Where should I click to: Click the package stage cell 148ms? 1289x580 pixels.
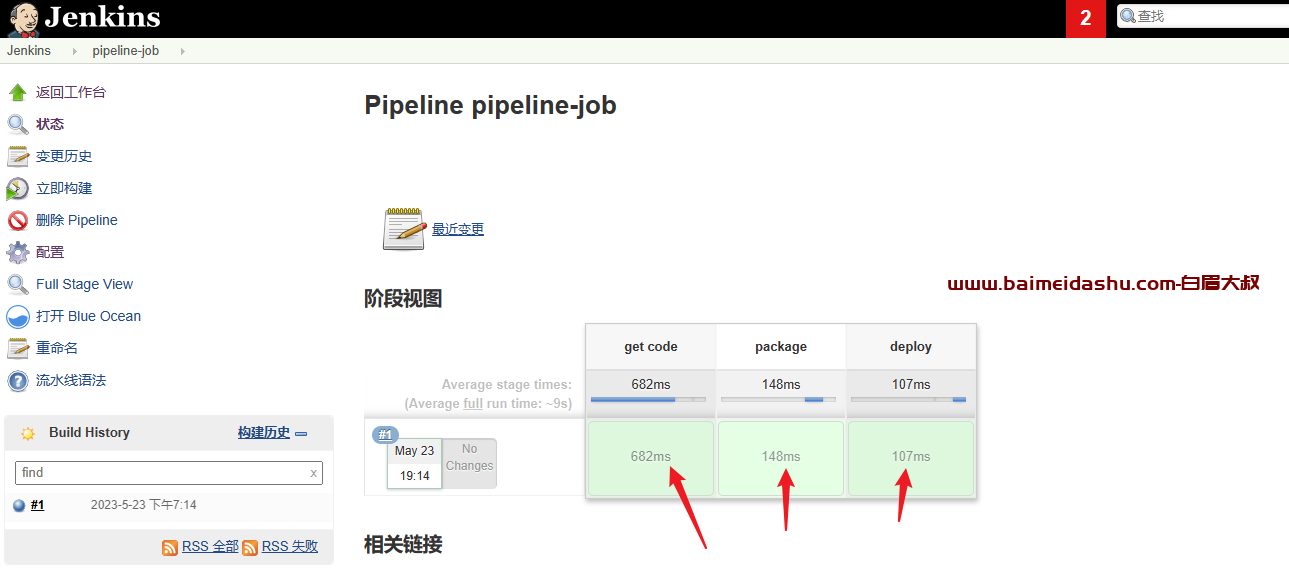click(x=781, y=458)
